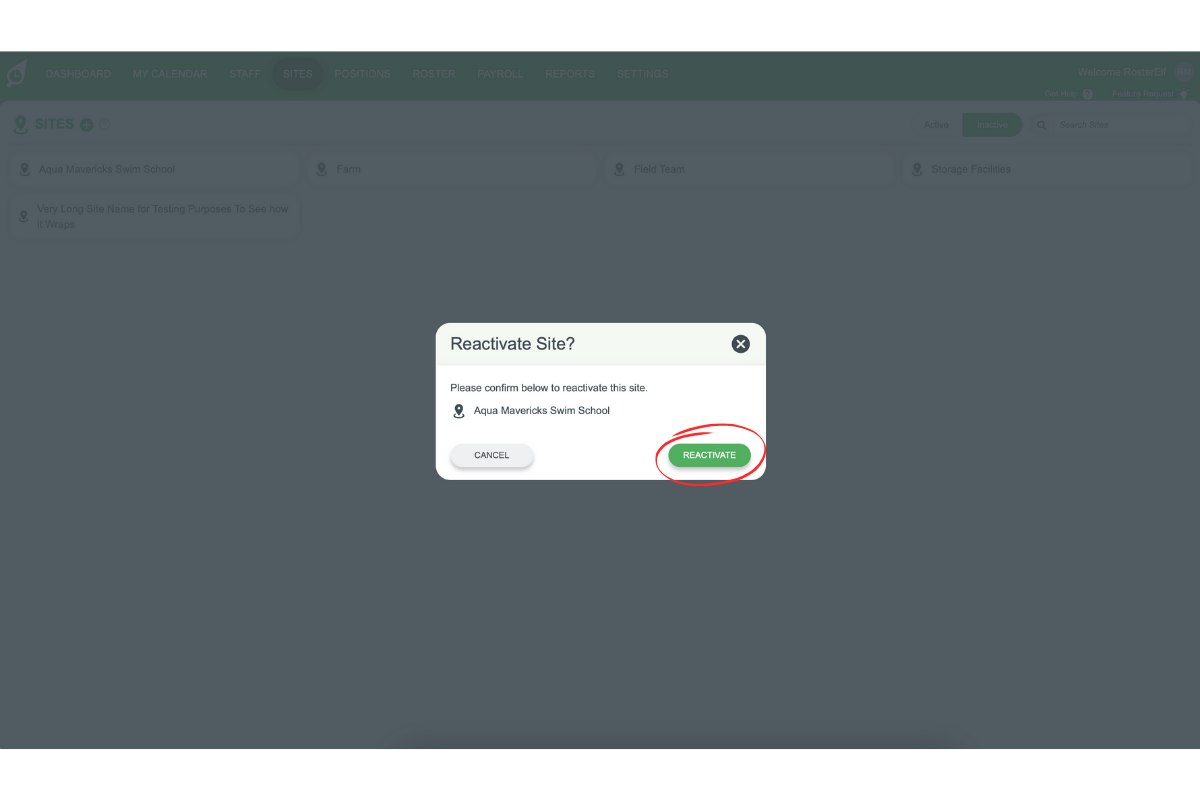Switch to the Active sites filter
Image resolution: width=1200 pixels, height=800 pixels.
936,125
